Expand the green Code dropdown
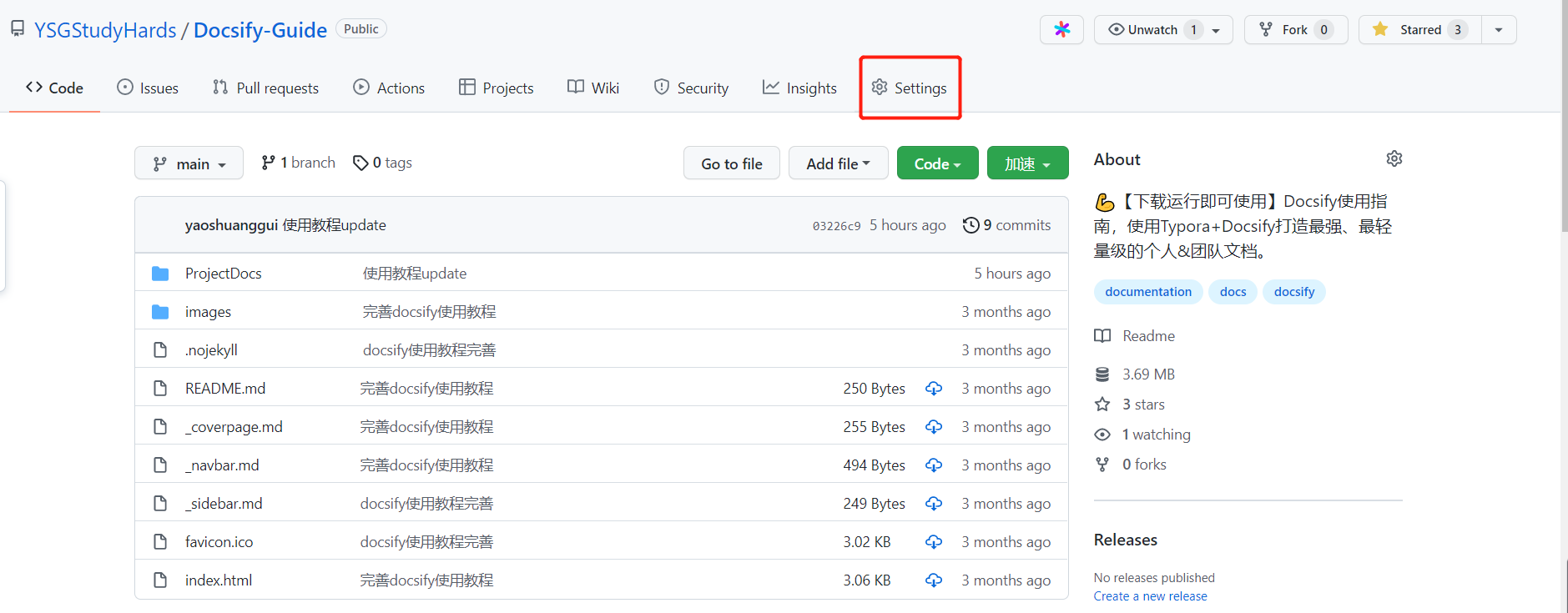Viewport: 1568px width, 613px height. (x=938, y=163)
